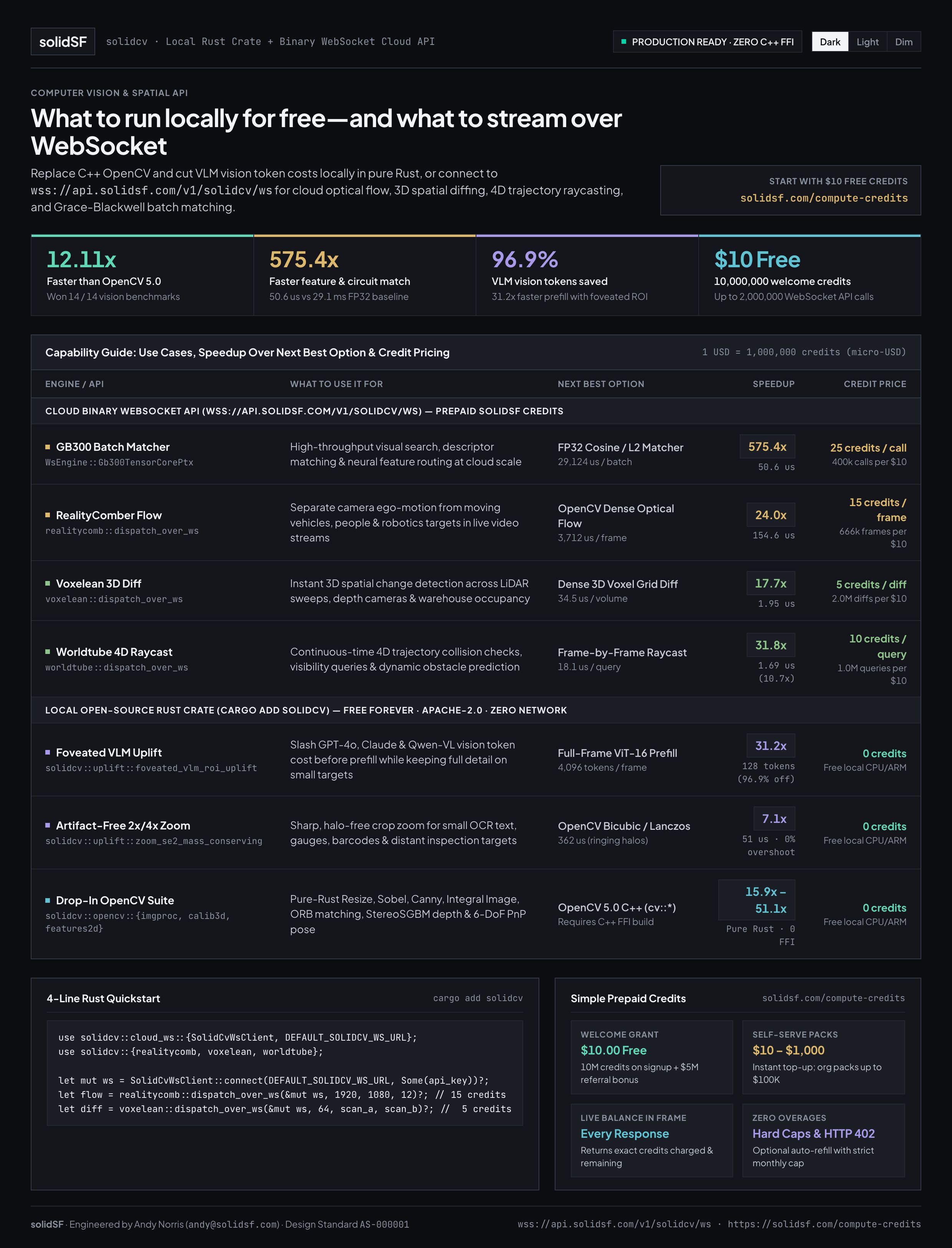Click the 575.4x feature match stat card
The height and width of the screenshot is (1248, 952).
[365, 275]
